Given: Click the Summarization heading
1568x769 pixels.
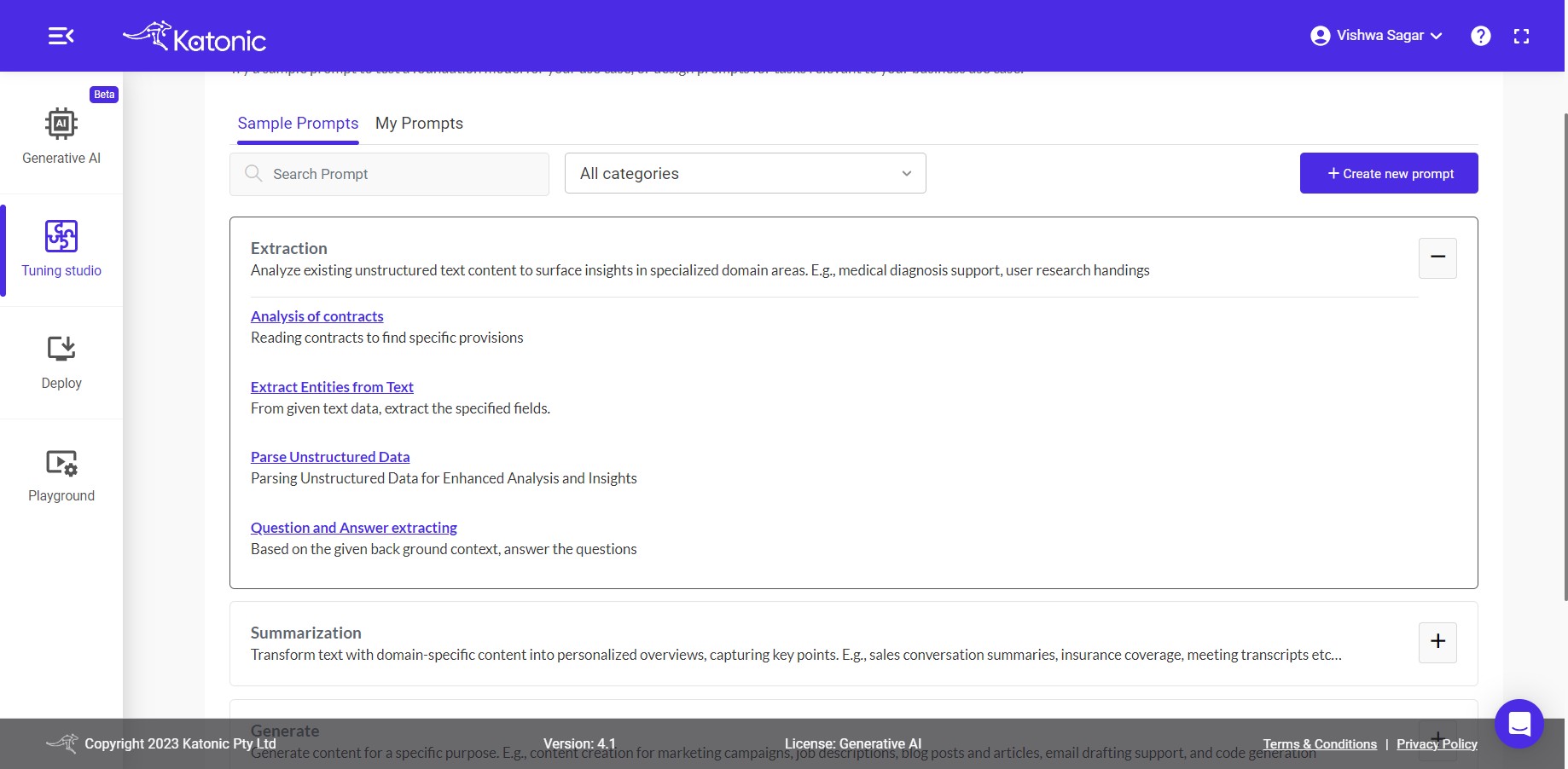Looking at the screenshot, I should tap(306, 633).
